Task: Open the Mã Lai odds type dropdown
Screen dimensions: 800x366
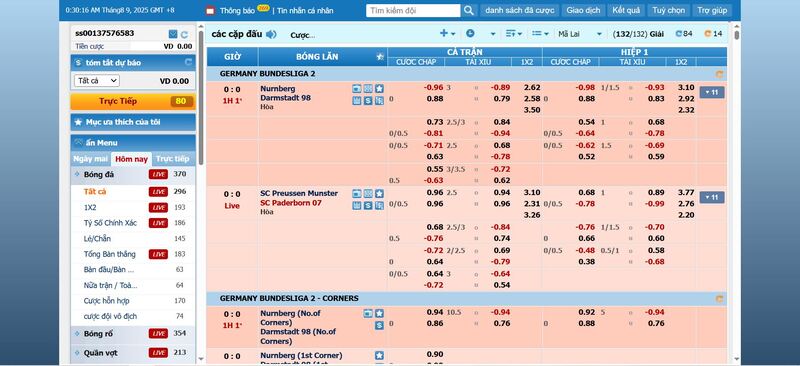Action: (x=580, y=34)
